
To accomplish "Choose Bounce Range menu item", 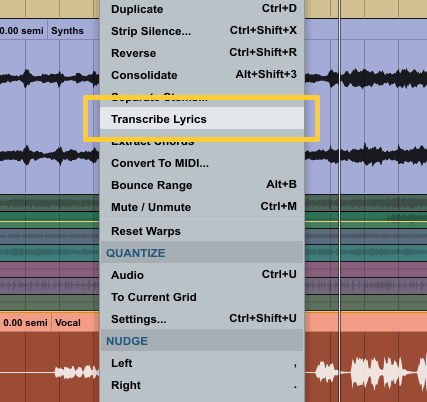I will point(202,185).
